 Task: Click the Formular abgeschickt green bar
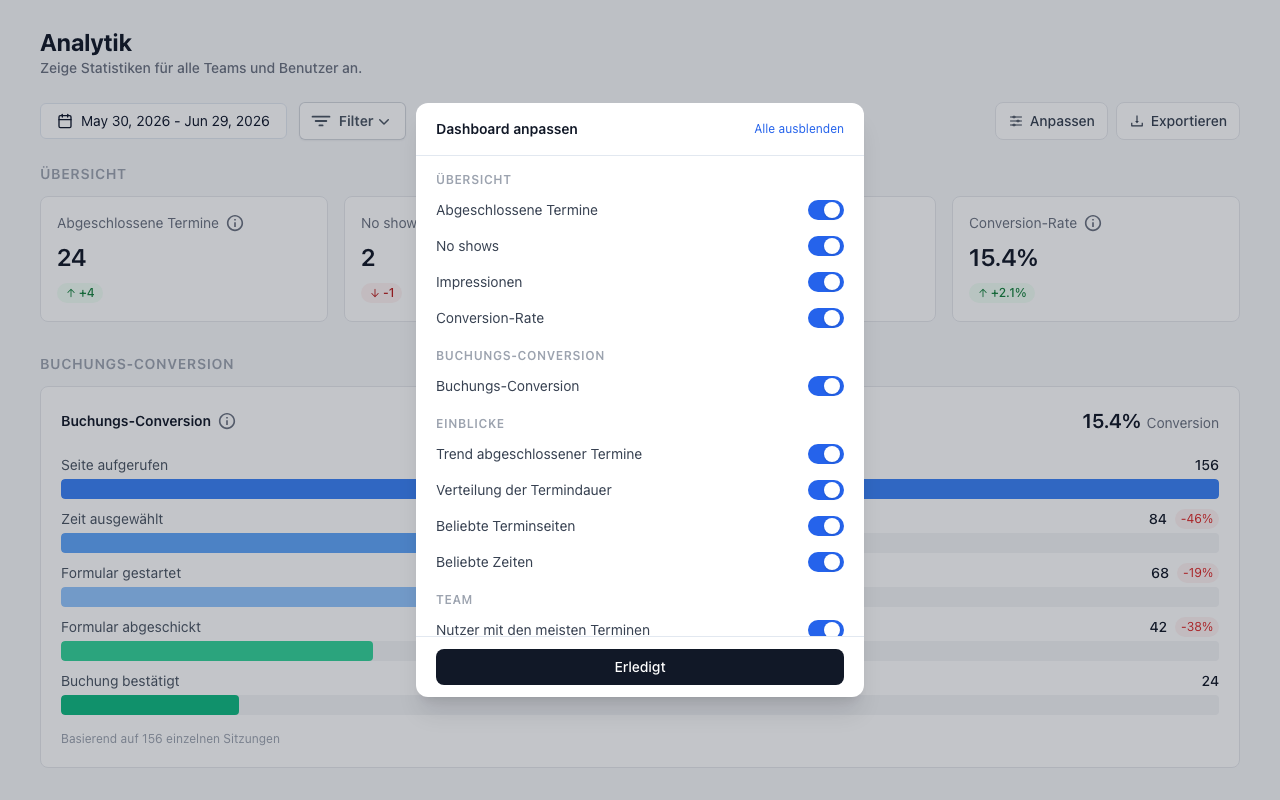(217, 651)
